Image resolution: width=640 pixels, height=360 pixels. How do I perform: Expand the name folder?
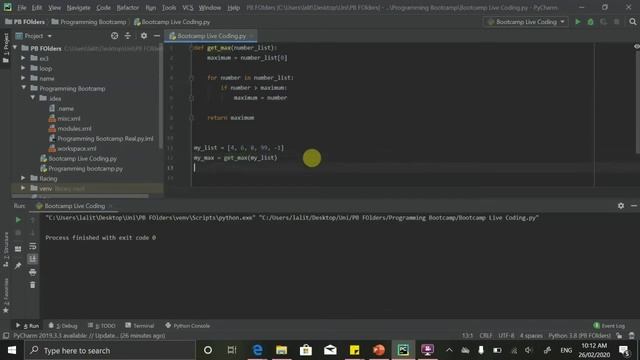[x=23, y=78]
